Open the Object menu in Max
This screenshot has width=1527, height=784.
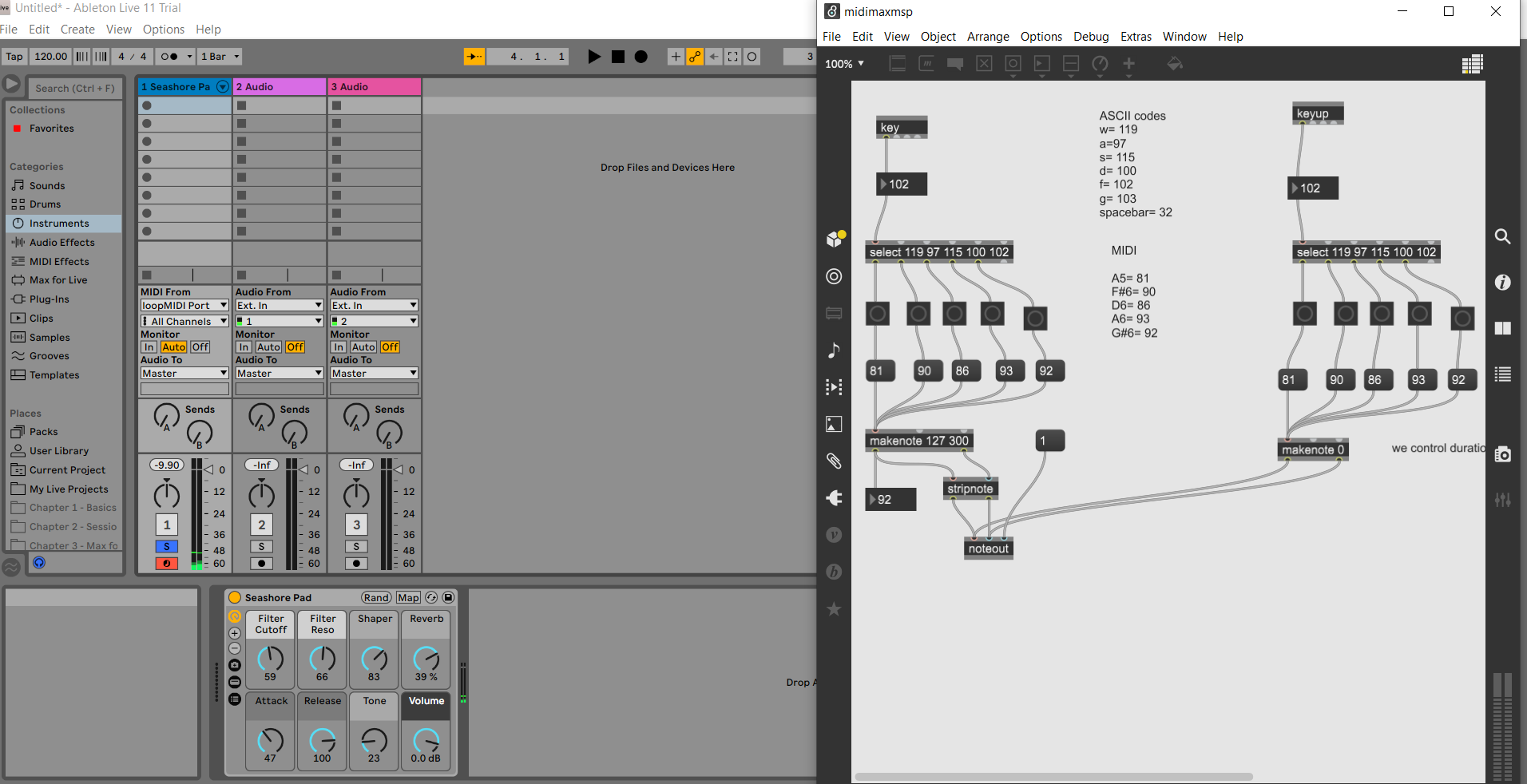click(938, 37)
